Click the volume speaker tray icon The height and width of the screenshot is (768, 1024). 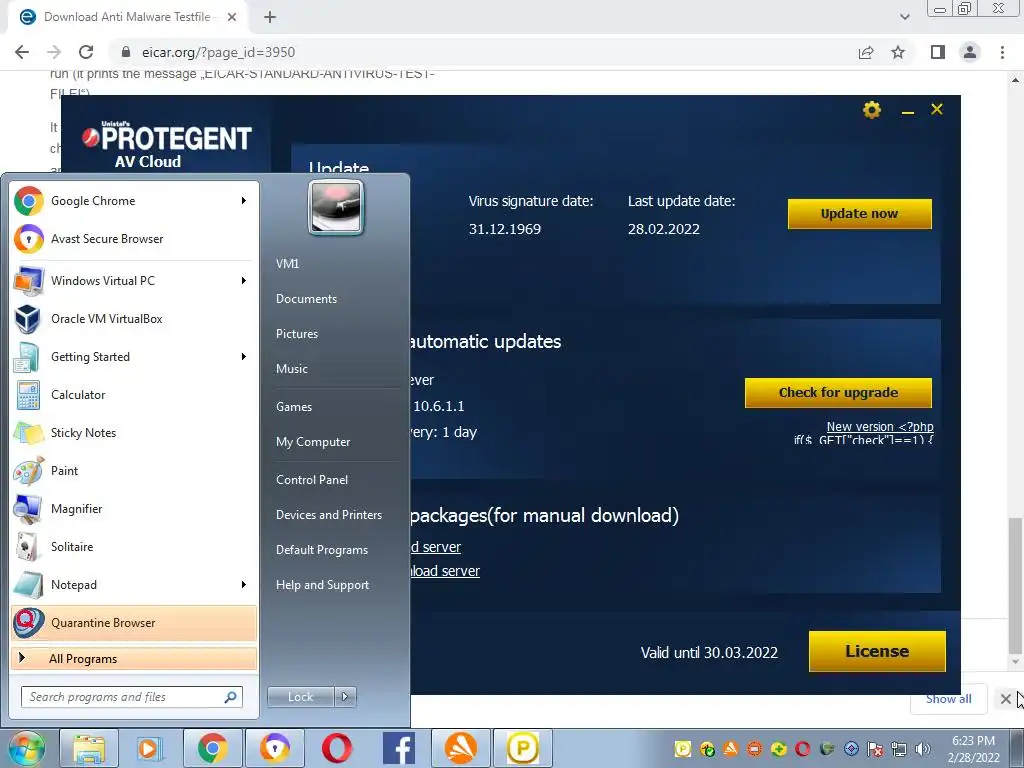coord(923,749)
